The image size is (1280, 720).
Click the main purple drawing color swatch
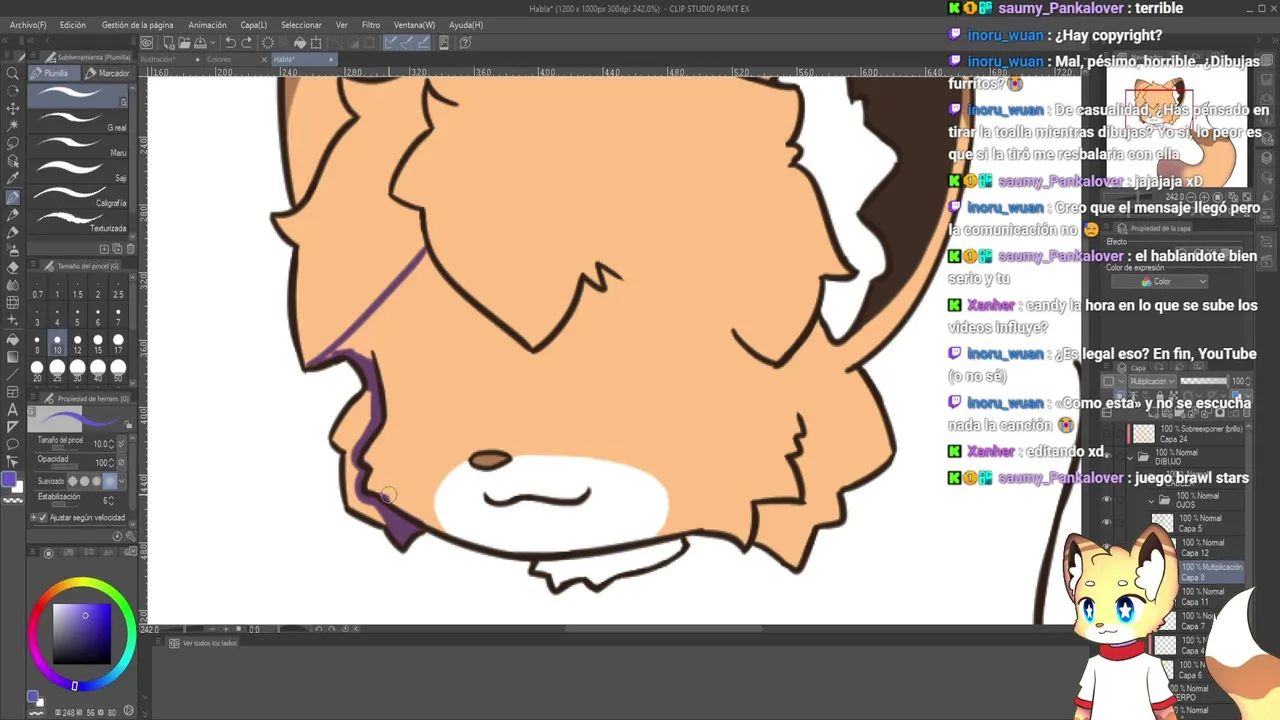tap(10, 480)
